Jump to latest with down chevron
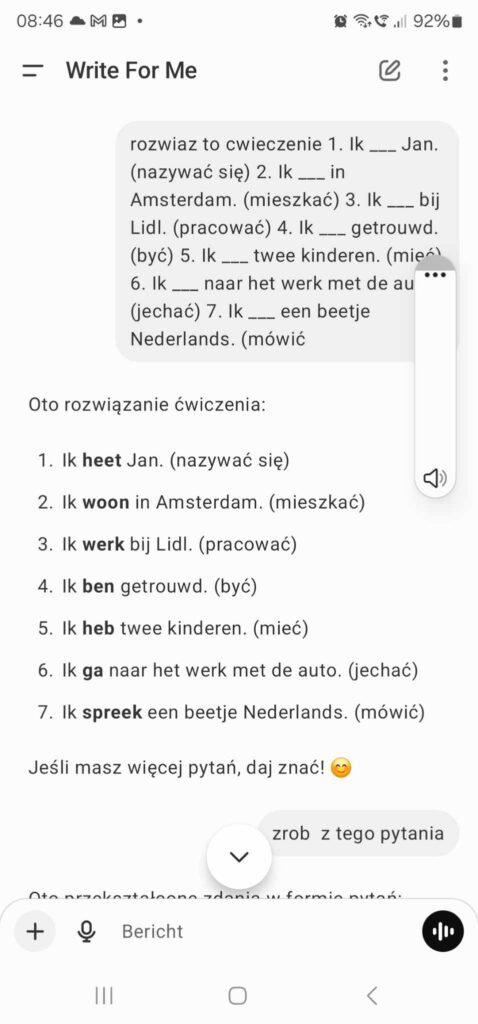The height and width of the screenshot is (1024, 478). click(239, 857)
